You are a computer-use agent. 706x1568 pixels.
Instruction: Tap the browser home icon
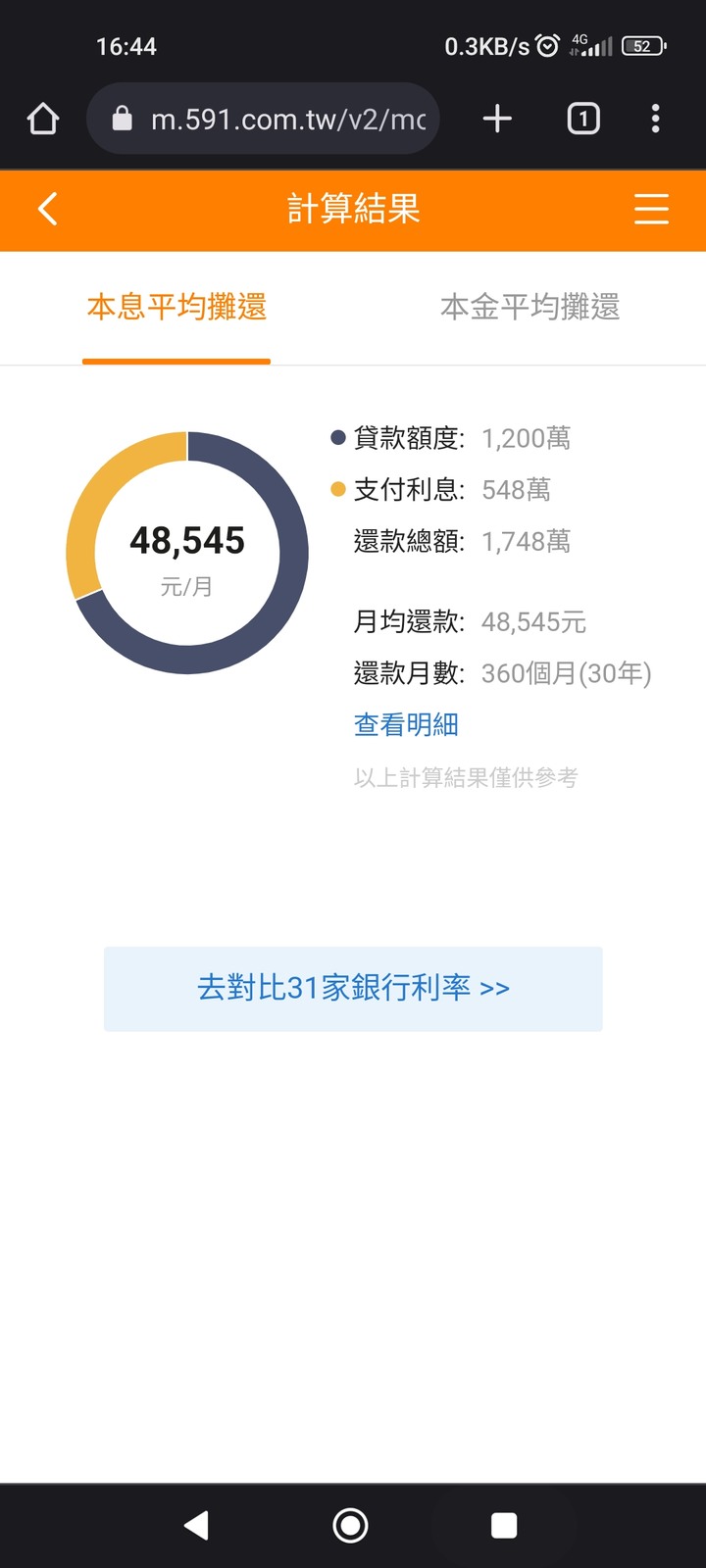point(43,120)
